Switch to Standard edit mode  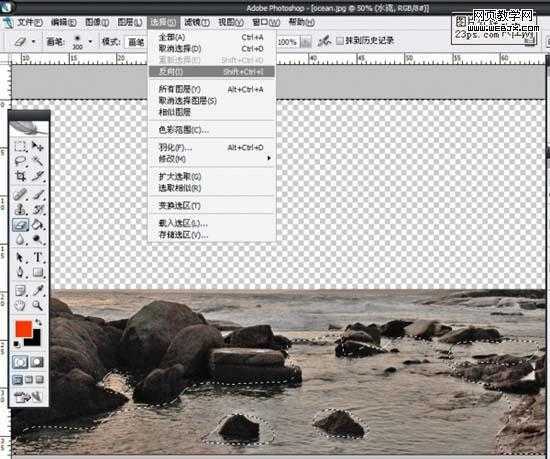20,362
